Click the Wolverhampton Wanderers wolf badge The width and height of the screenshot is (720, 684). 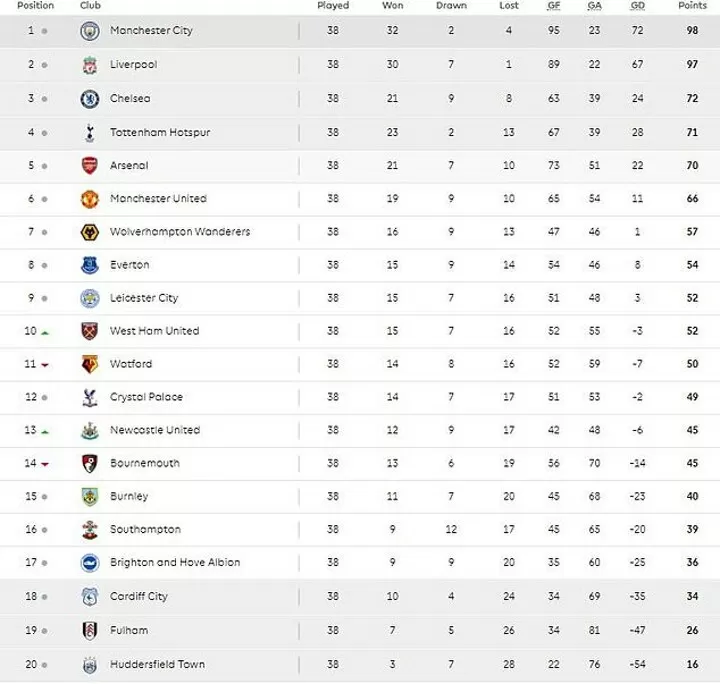[90, 232]
